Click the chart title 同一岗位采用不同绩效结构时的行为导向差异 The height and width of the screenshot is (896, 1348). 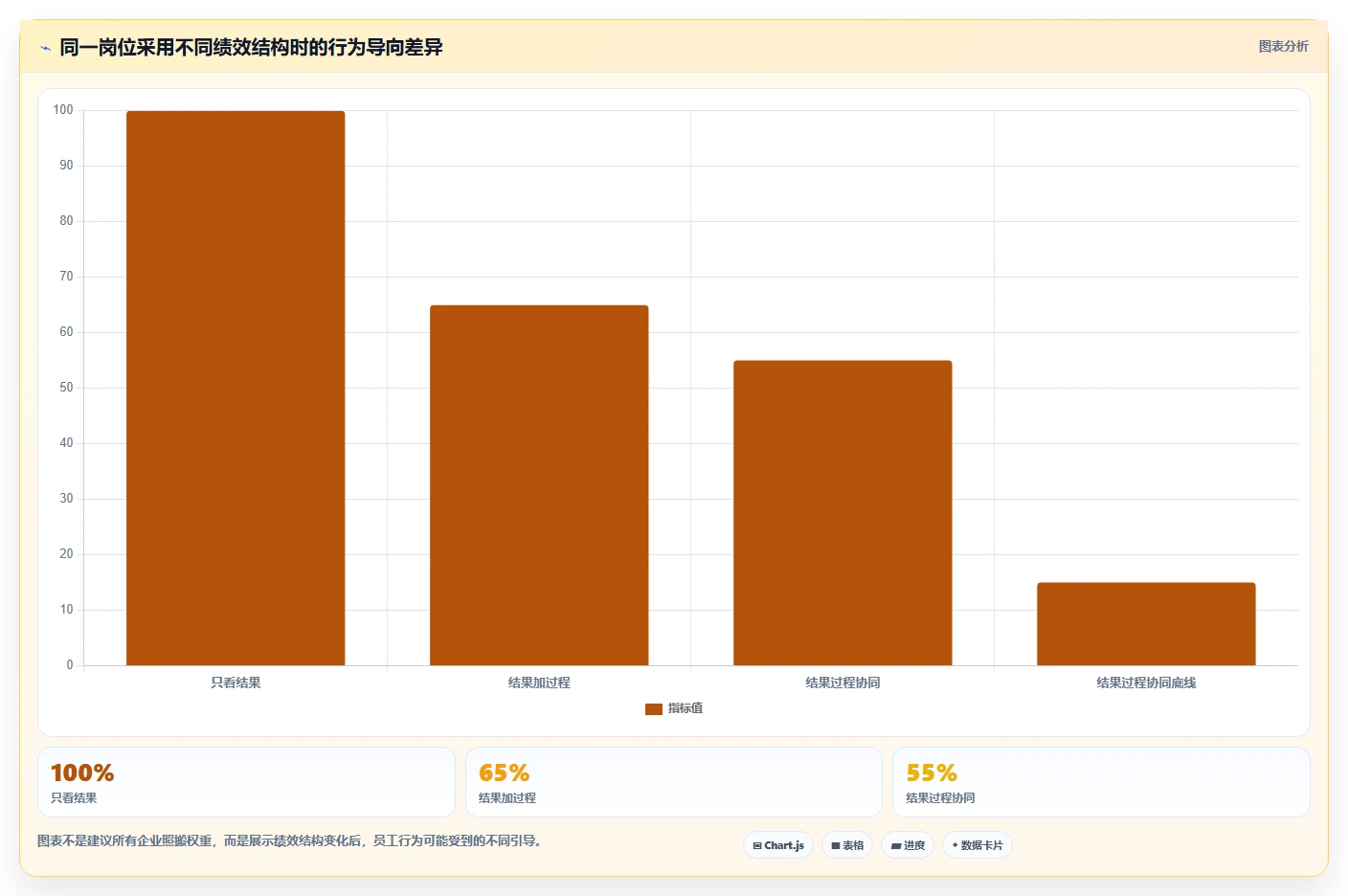(251, 47)
